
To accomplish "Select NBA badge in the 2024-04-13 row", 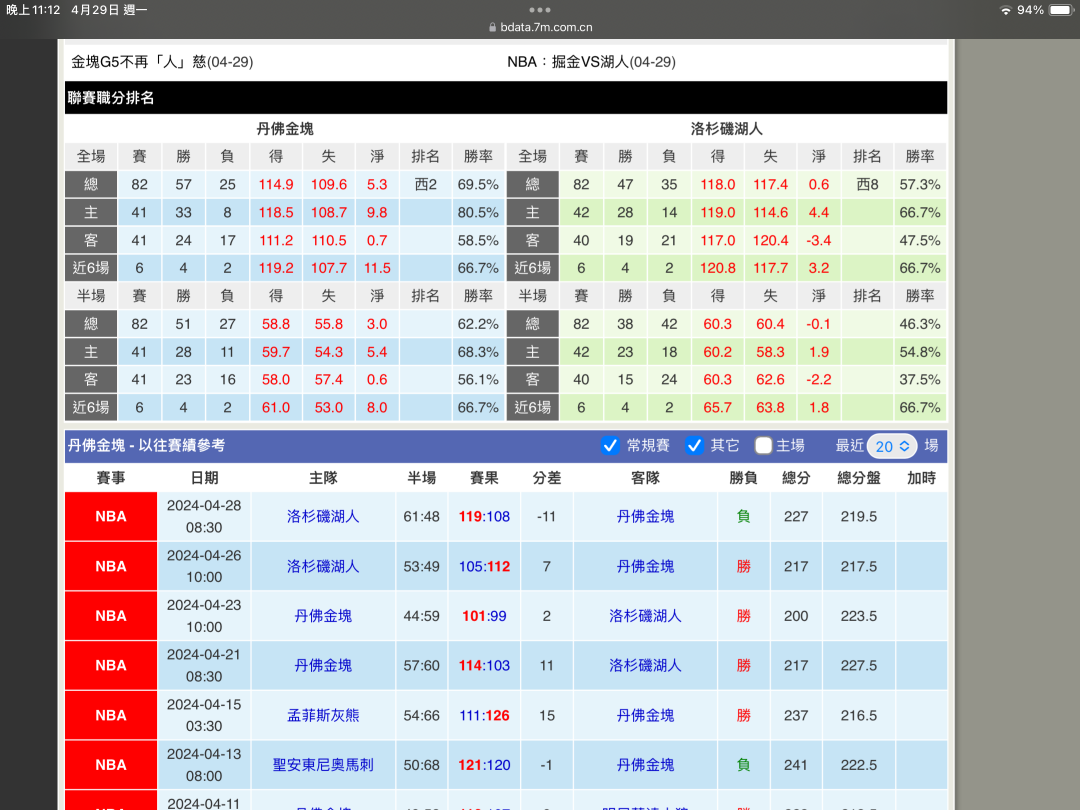I will (111, 765).
